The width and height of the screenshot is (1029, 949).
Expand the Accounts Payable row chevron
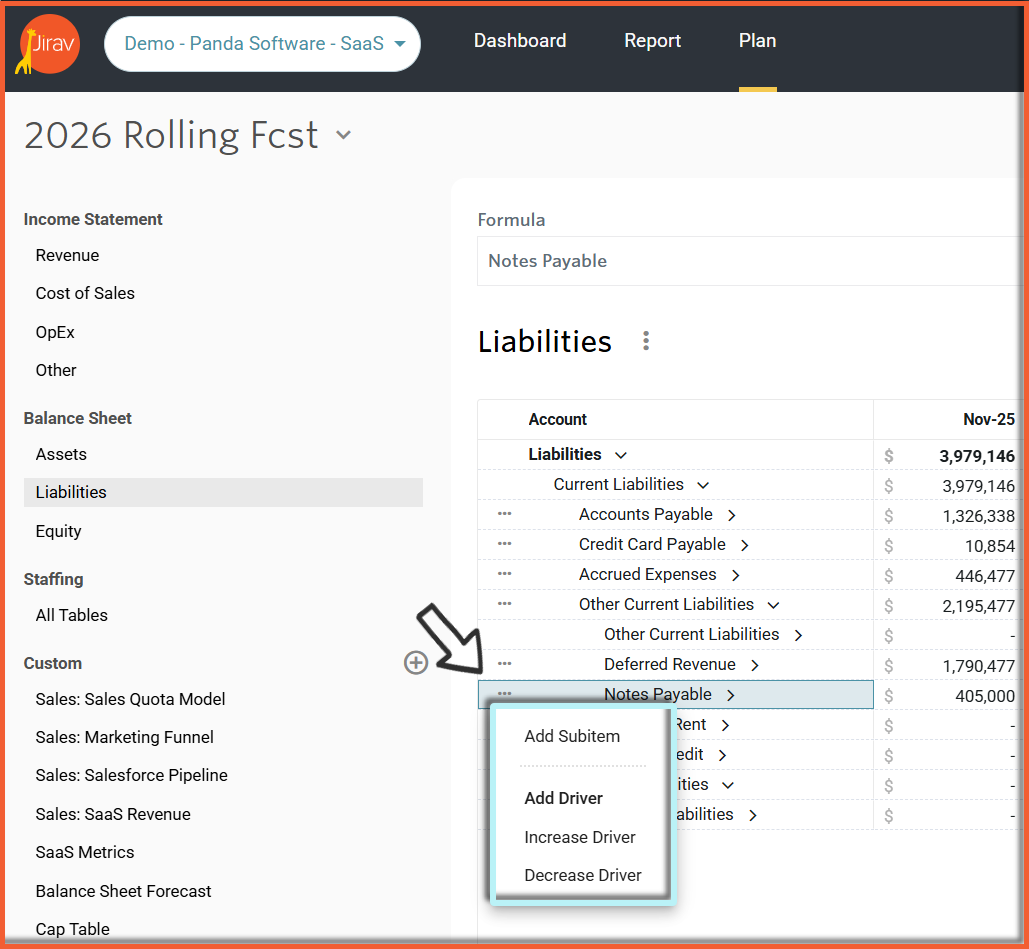click(732, 515)
